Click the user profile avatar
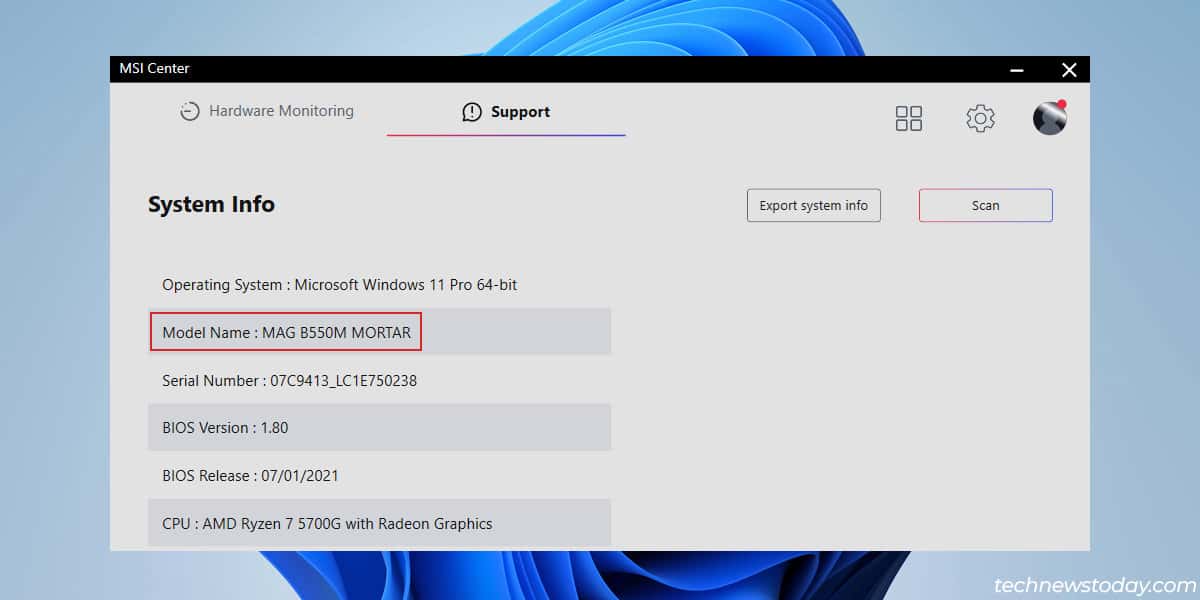Image resolution: width=1200 pixels, height=600 pixels. pyautogui.click(x=1049, y=118)
